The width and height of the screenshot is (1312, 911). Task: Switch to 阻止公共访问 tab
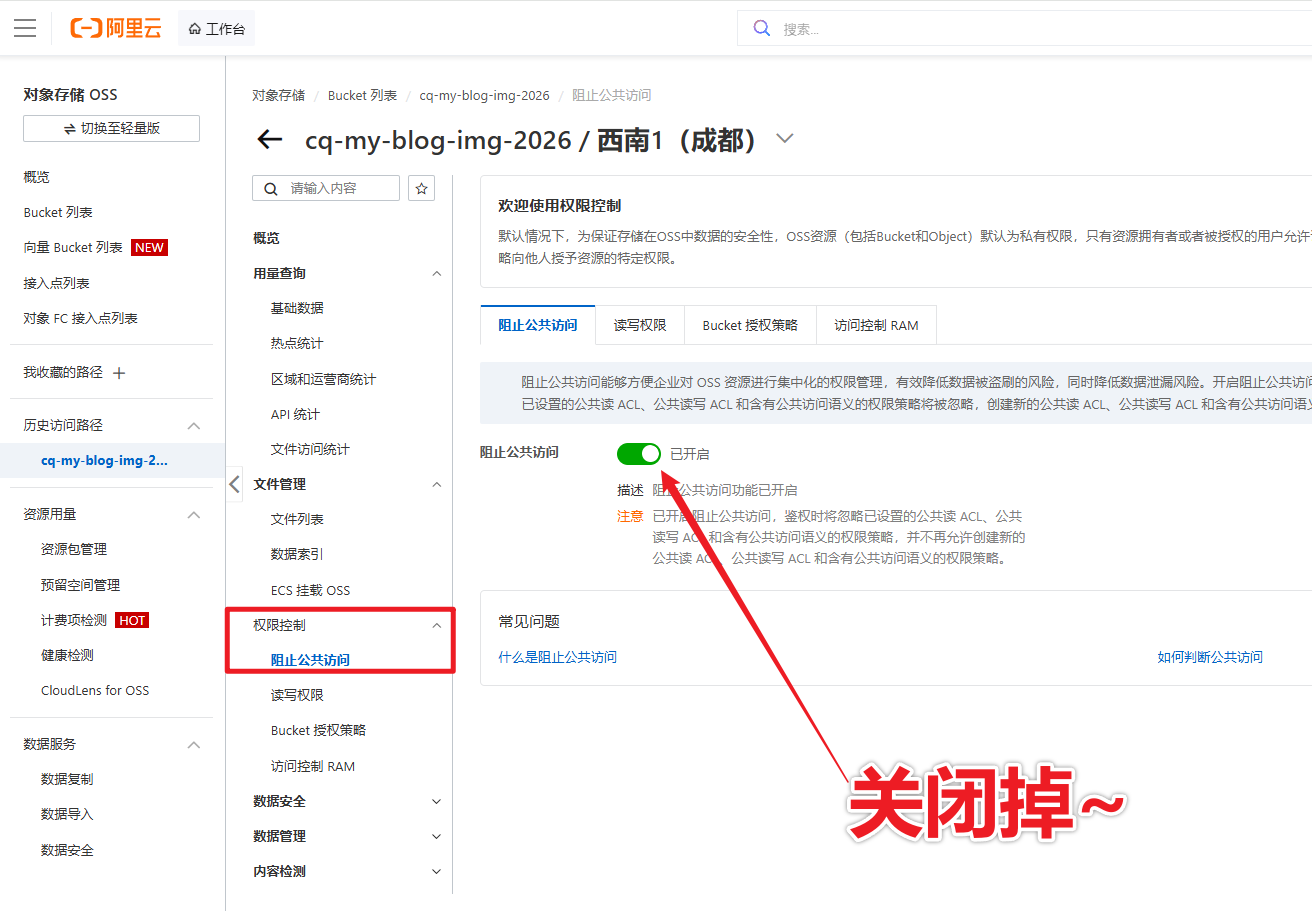[538, 325]
